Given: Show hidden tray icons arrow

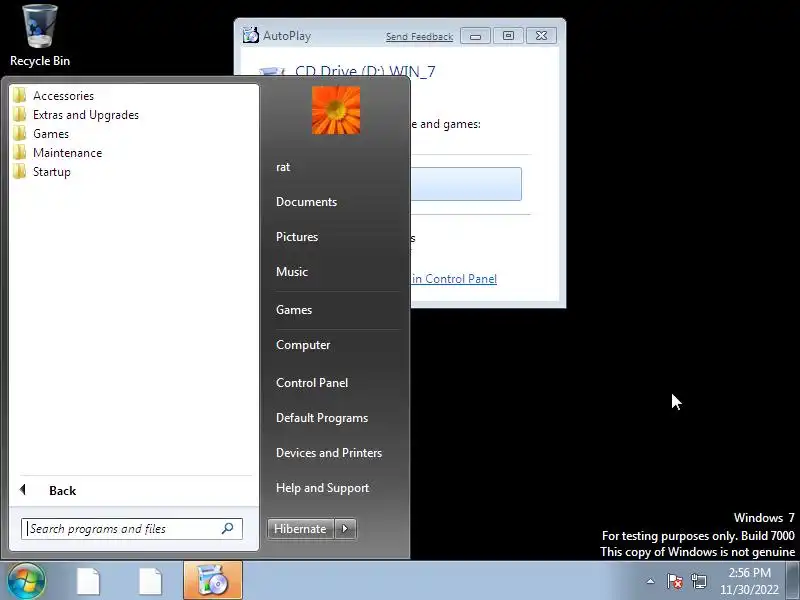Looking at the screenshot, I should tap(651, 581).
